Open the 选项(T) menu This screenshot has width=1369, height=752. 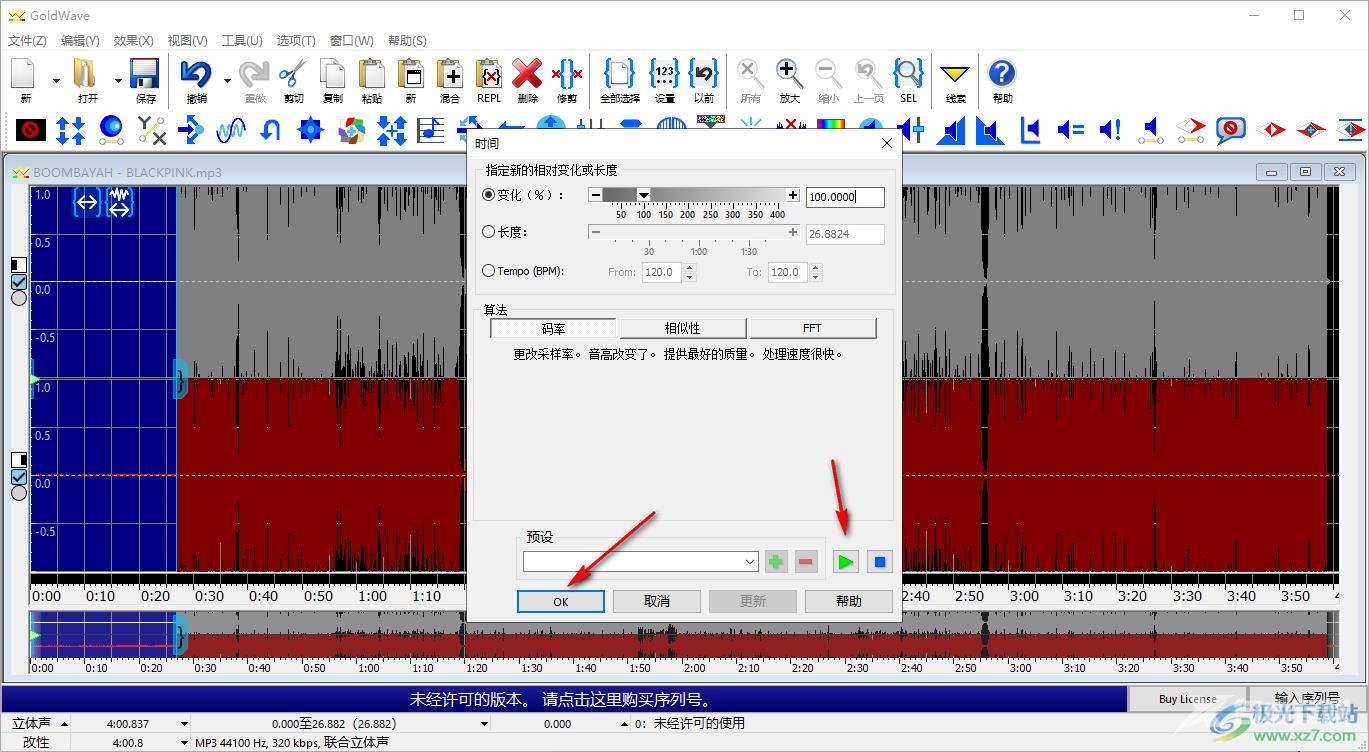[296, 40]
